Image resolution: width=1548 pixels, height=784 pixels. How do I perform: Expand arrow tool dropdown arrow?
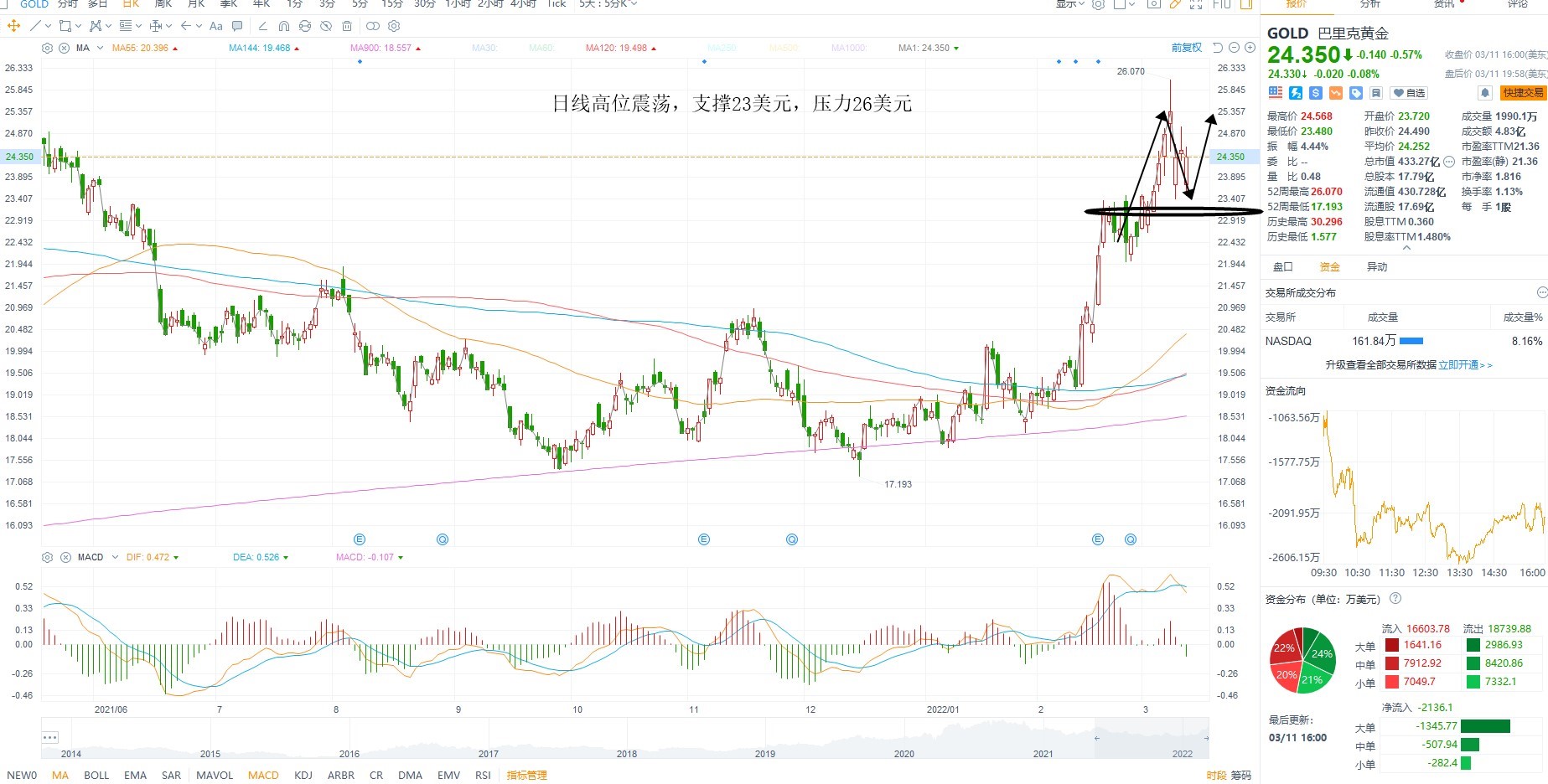199,26
